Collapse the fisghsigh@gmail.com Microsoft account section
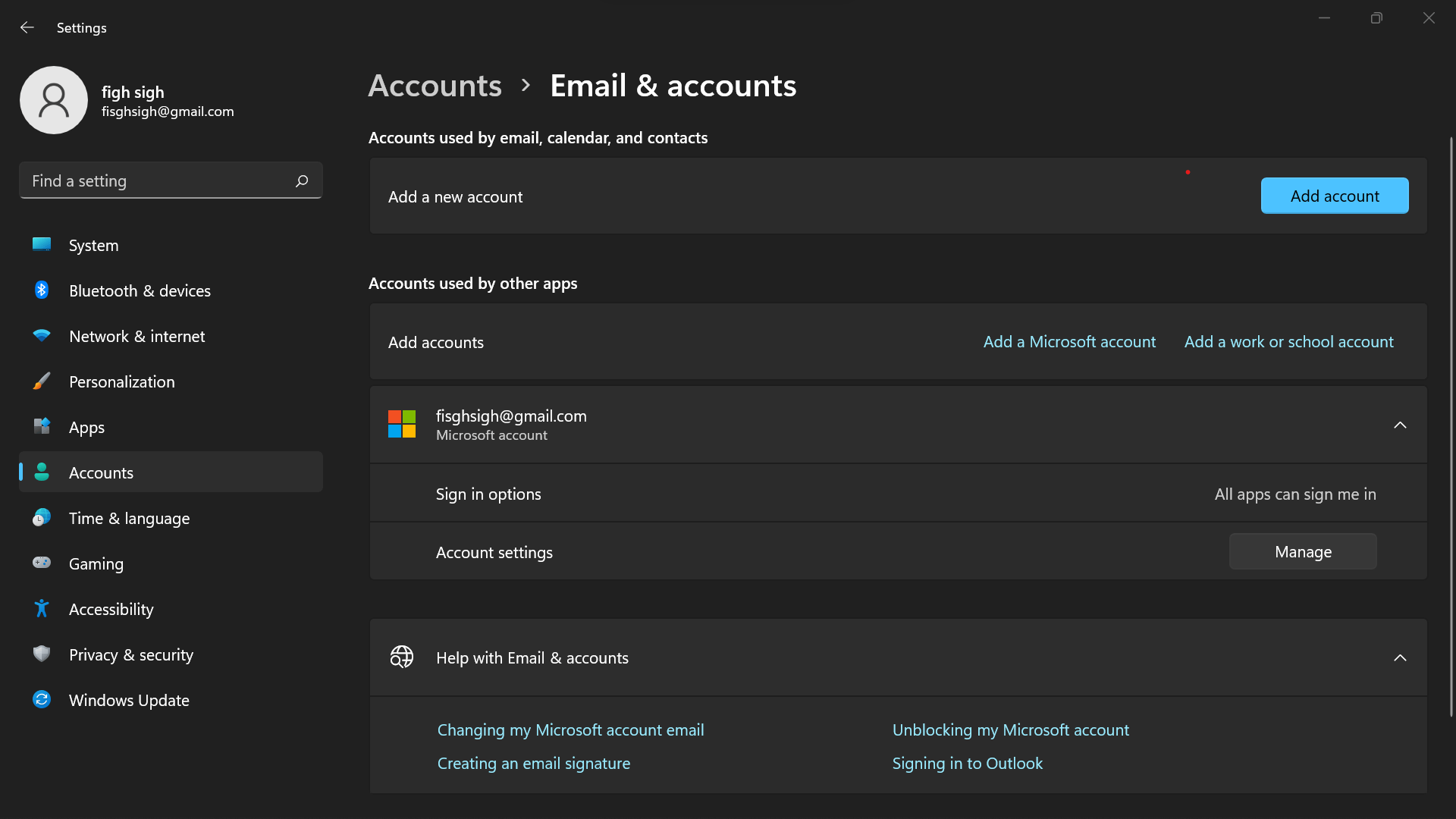The width and height of the screenshot is (1456, 819). (x=1400, y=425)
